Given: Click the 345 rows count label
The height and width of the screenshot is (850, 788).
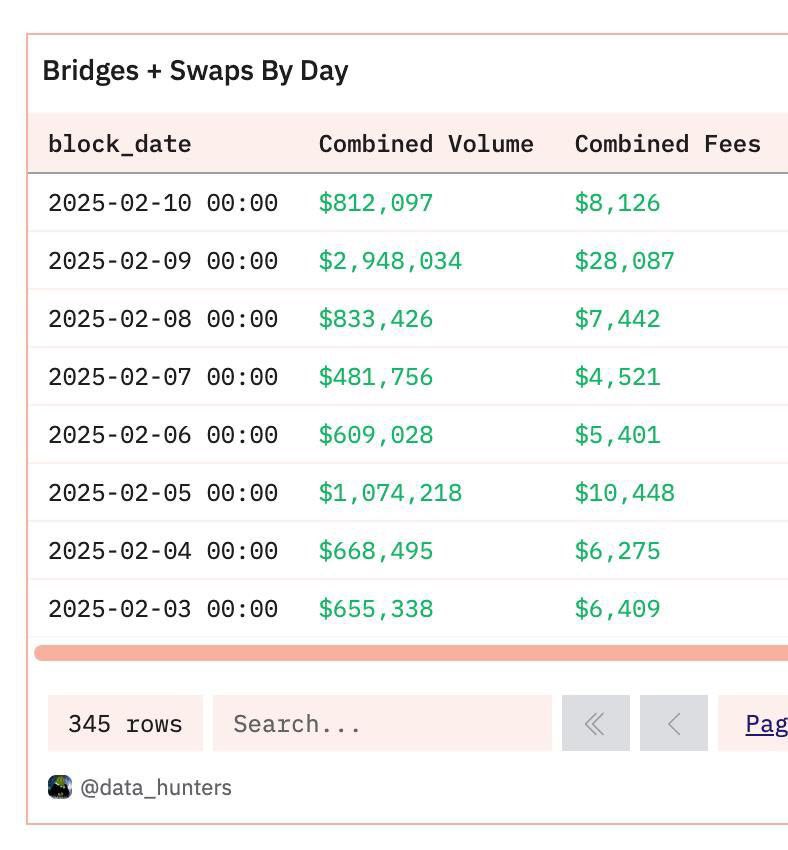Looking at the screenshot, I should pyautogui.click(x=125, y=723).
